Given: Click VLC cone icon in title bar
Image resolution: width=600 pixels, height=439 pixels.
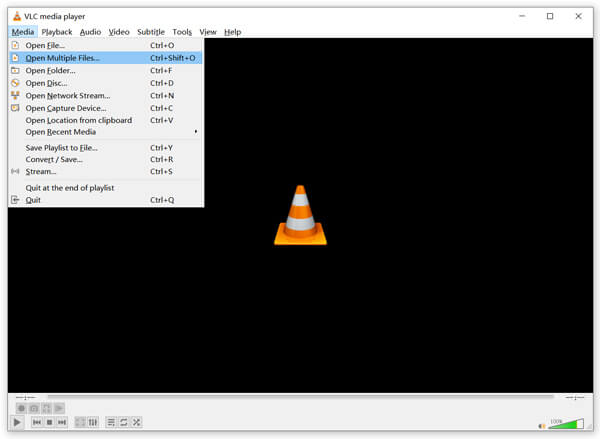Looking at the screenshot, I should 16,16.
